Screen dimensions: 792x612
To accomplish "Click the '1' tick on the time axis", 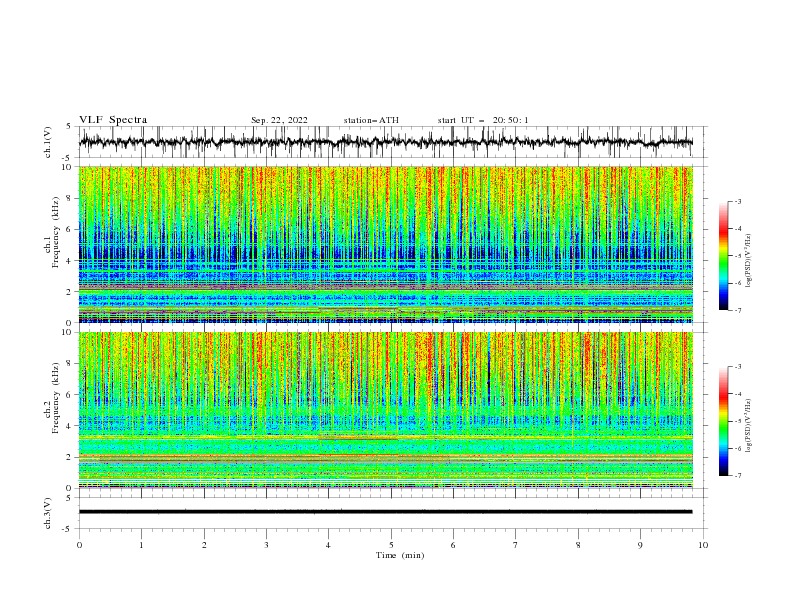I will tap(141, 545).
